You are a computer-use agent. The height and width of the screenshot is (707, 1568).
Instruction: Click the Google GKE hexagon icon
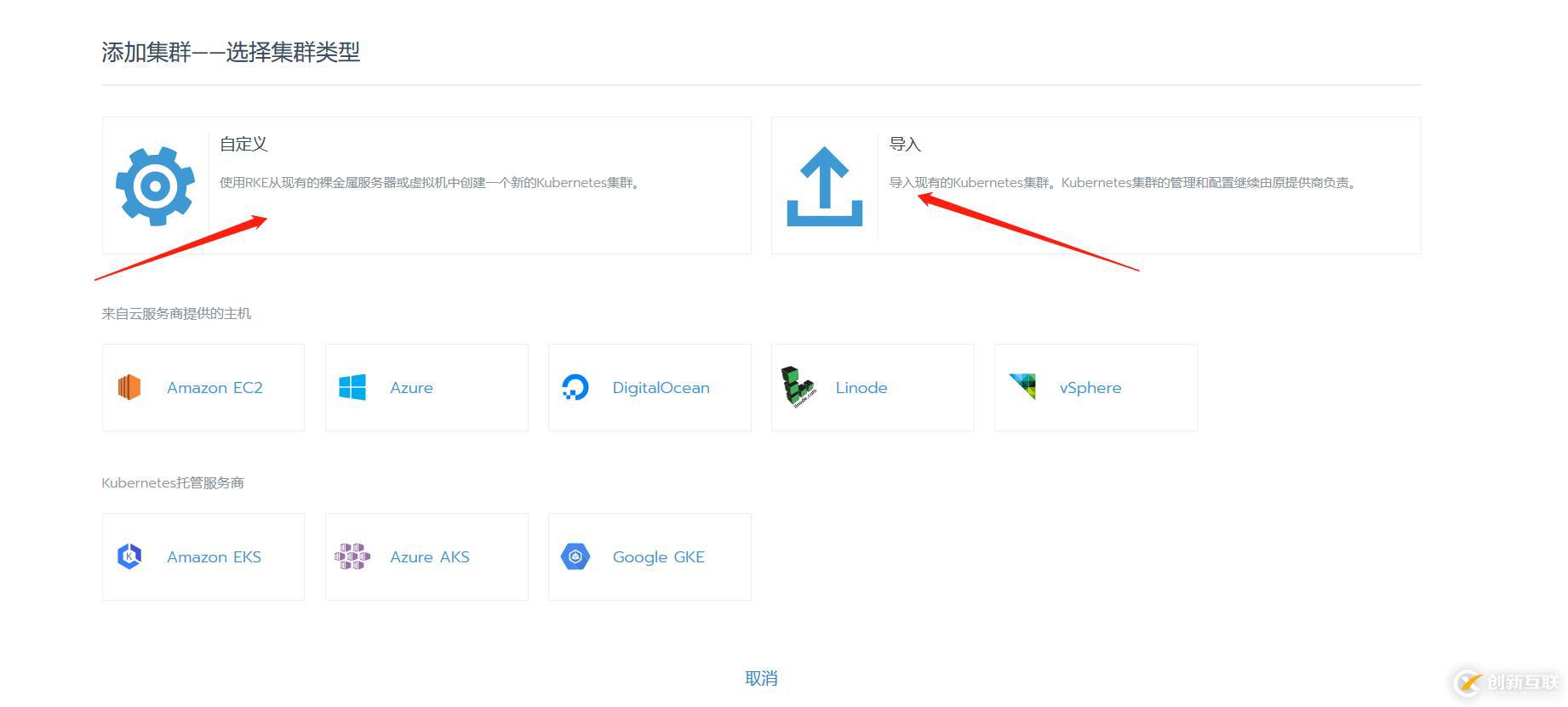click(575, 556)
